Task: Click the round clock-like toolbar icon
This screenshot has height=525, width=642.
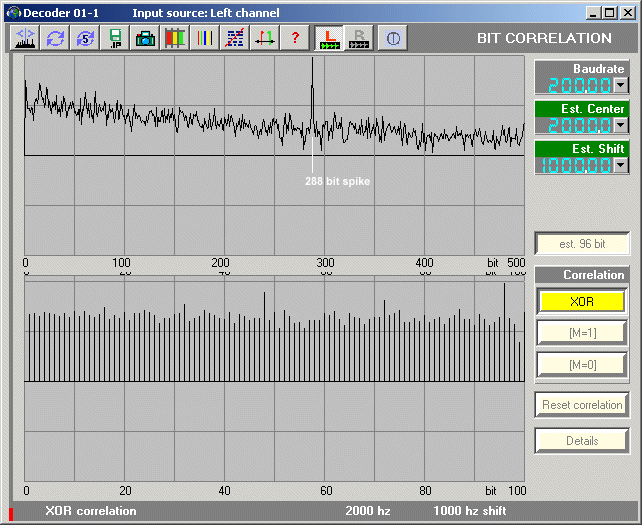Action: point(393,38)
